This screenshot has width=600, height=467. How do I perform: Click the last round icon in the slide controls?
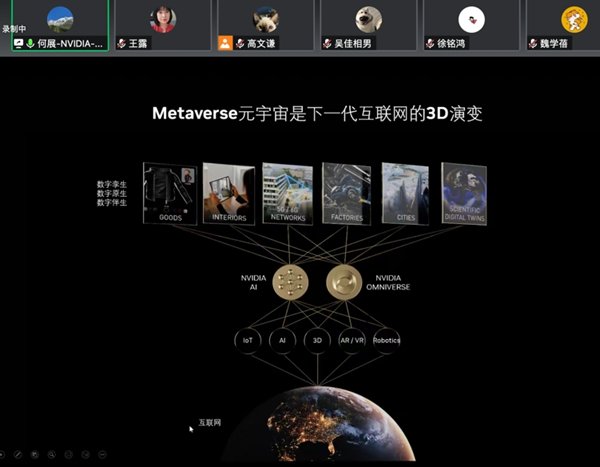click(x=102, y=454)
